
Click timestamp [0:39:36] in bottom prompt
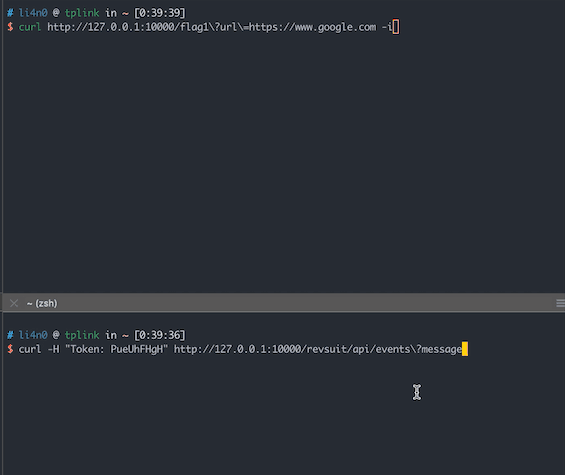(160, 335)
